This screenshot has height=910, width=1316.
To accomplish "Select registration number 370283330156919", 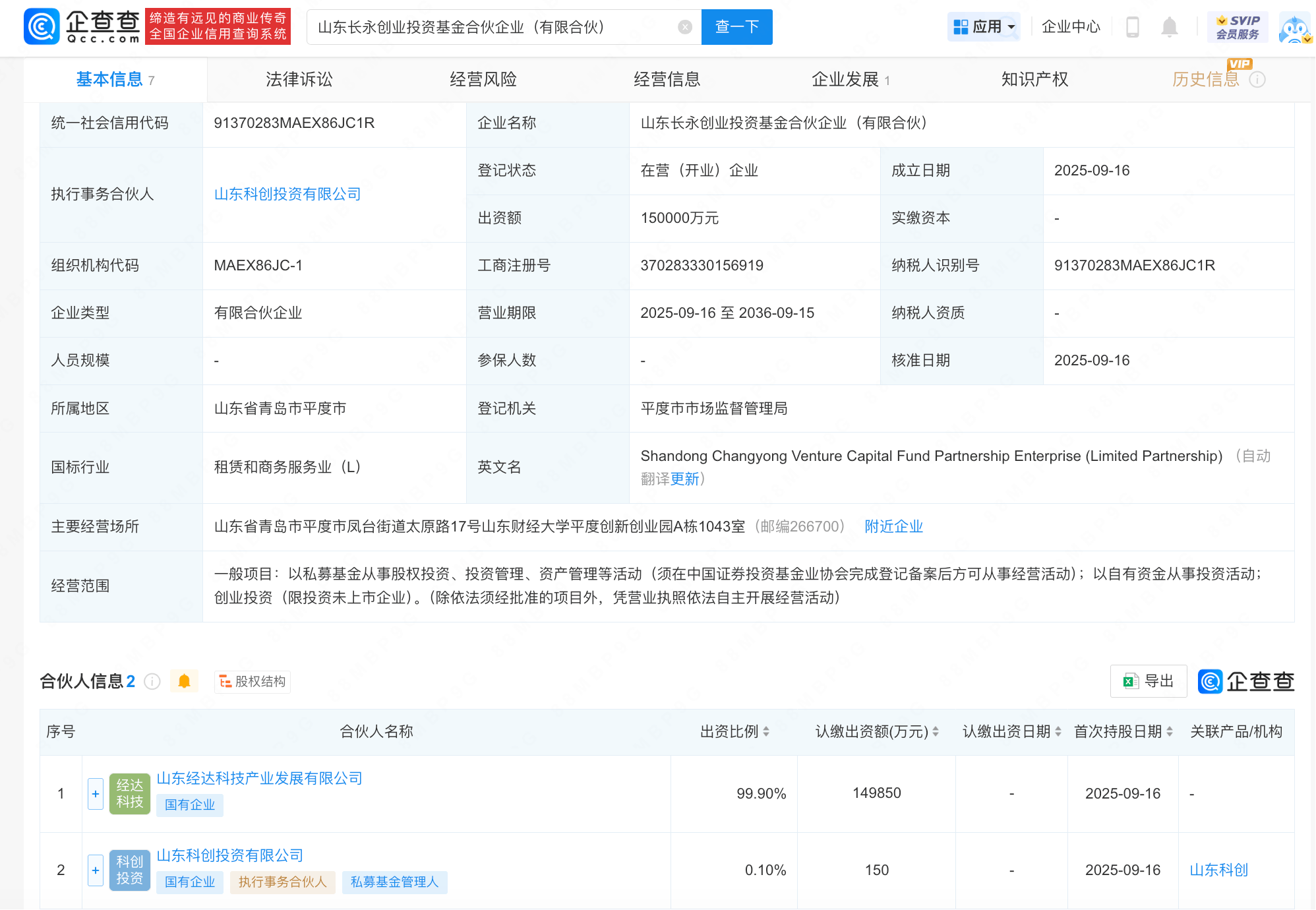I will tap(702, 265).
